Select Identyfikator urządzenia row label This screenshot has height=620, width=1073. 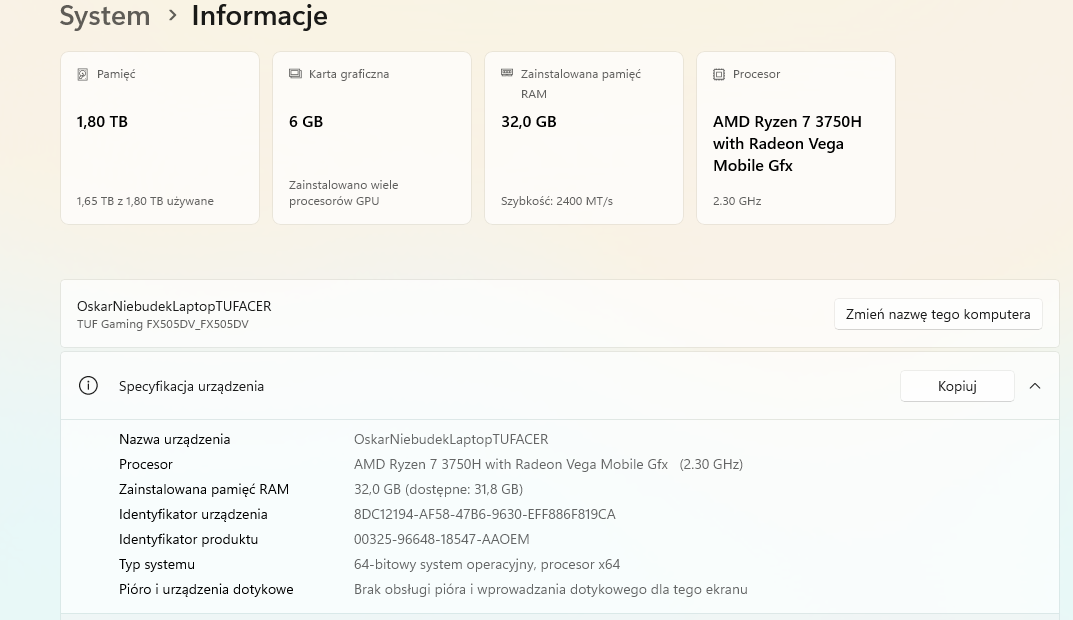tap(193, 515)
